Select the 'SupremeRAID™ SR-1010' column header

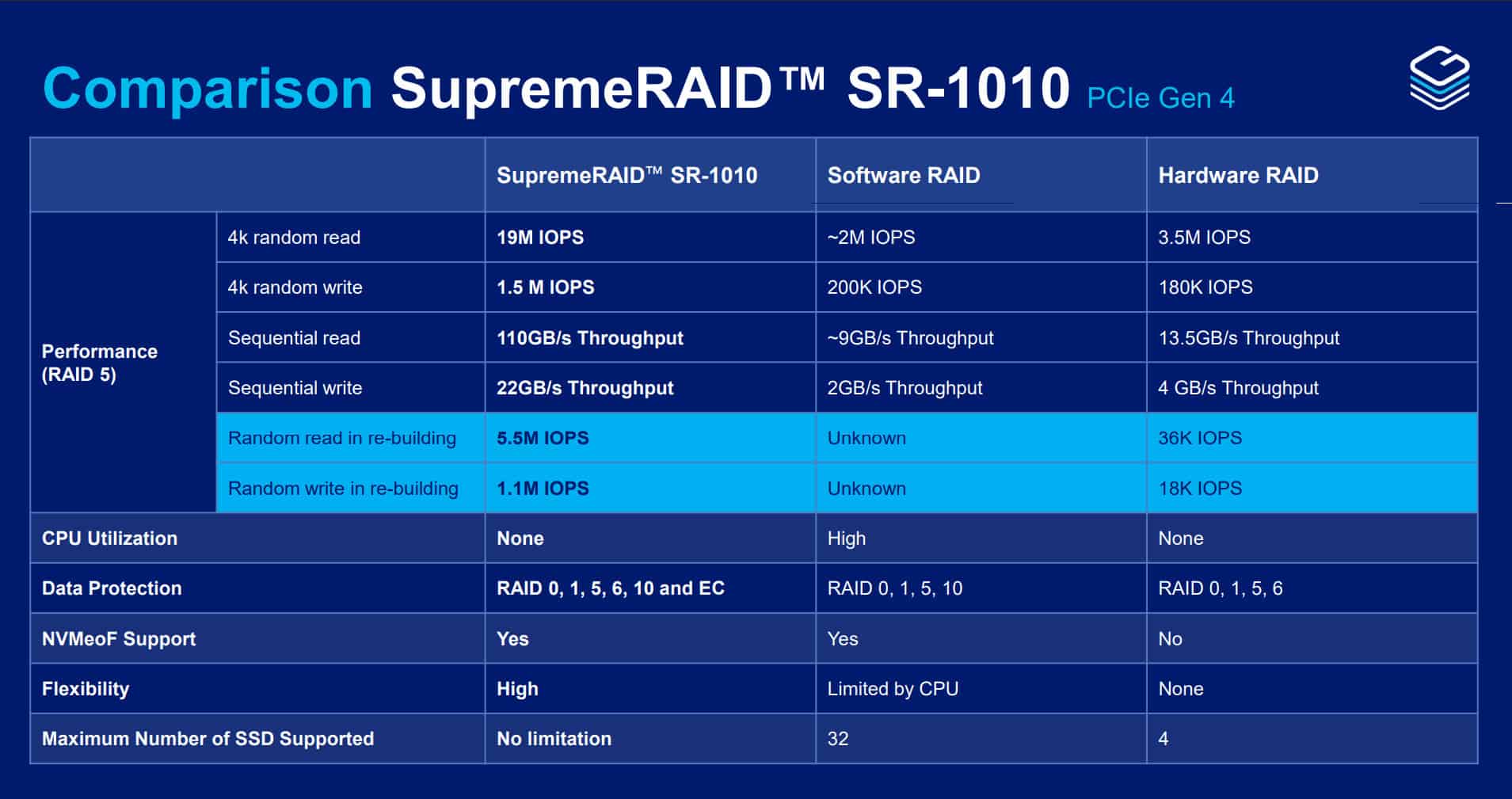pyautogui.click(x=650, y=175)
